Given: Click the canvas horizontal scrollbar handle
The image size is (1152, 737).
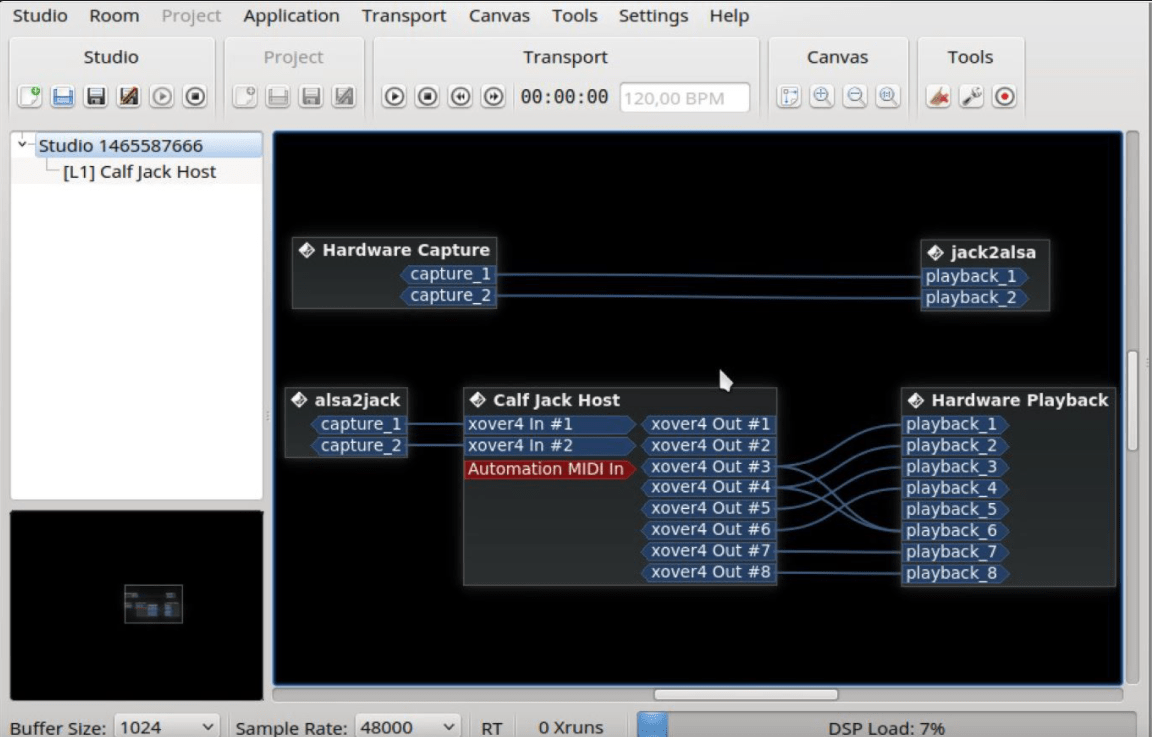Looking at the screenshot, I should 746,694.
